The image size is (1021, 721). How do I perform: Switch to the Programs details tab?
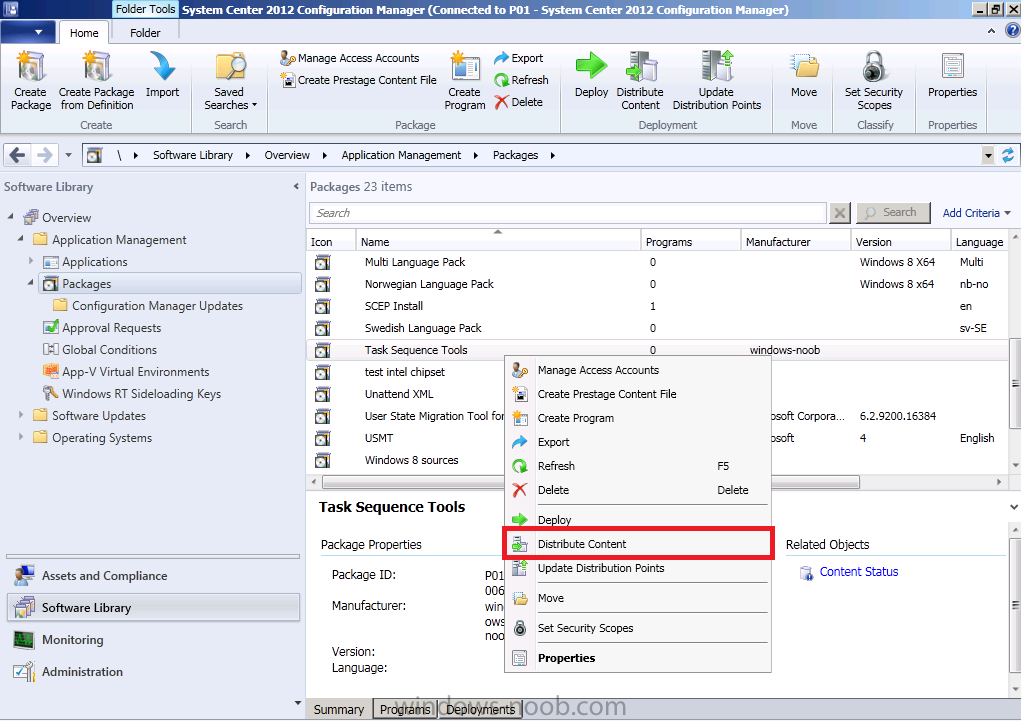tap(405, 709)
